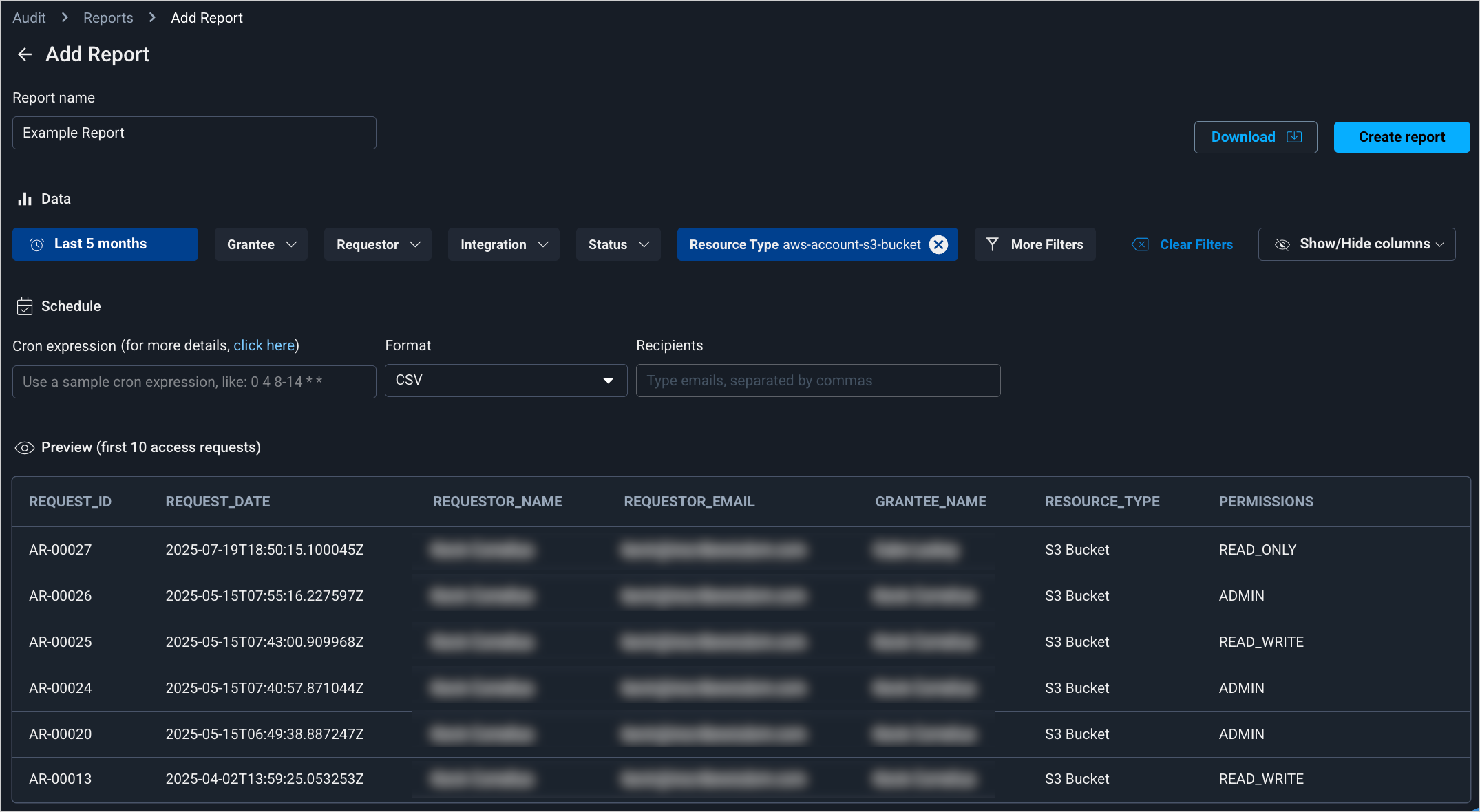1480x812 pixels.
Task: Click the back arrow beside Add Report
Action: click(x=25, y=54)
